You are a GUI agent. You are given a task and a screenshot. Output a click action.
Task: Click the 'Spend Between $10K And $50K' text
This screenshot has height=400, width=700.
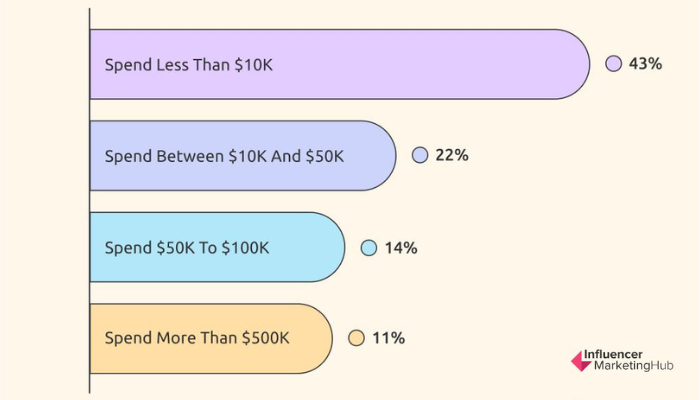click(x=224, y=157)
